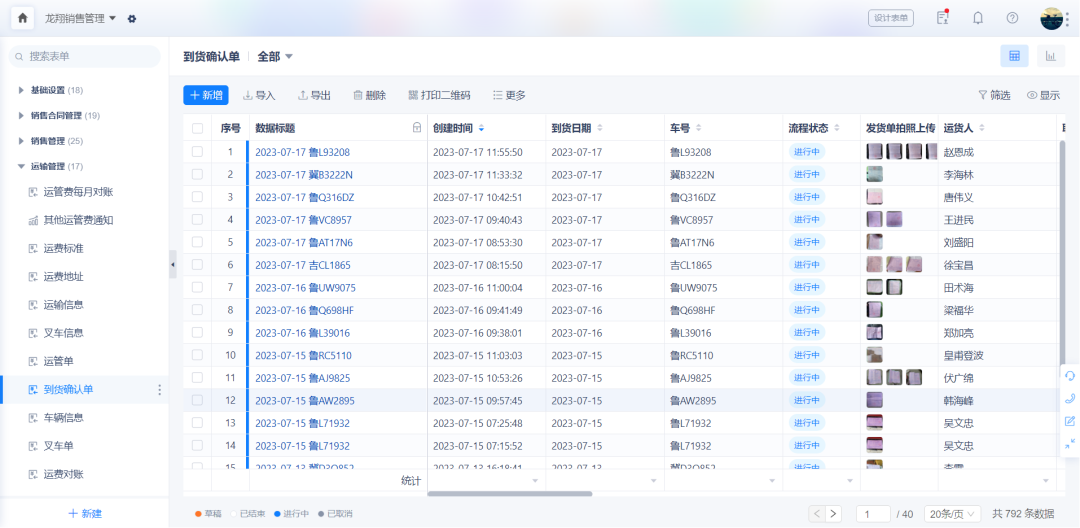Image resolution: width=1080 pixels, height=528 pixels.
Task: Open 筛选 filter option
Action: coord(995,96)
